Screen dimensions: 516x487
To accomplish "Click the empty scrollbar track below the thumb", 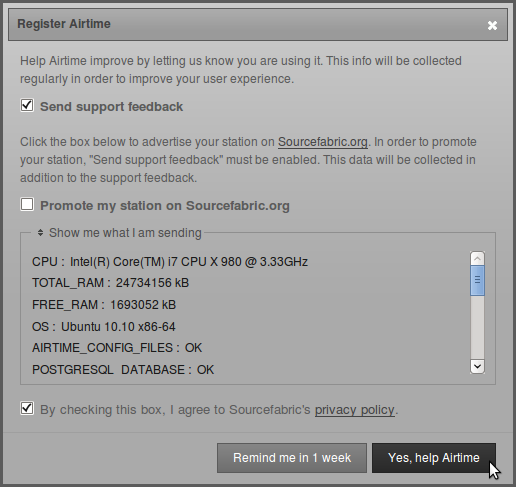I will [x=477, y=328].
